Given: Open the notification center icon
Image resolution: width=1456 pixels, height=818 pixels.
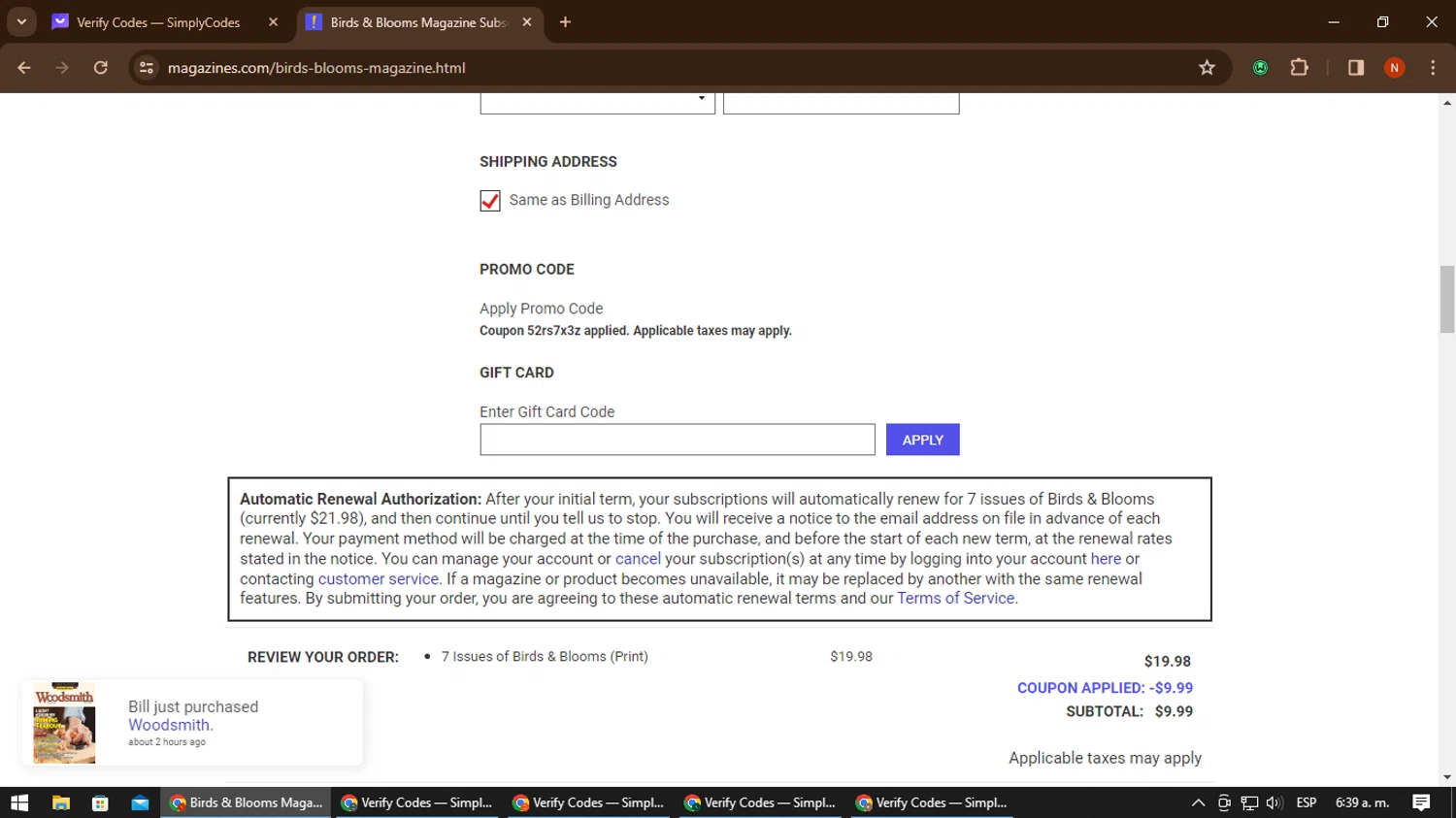Looking at the screenshot, I should click(1421, 802).
